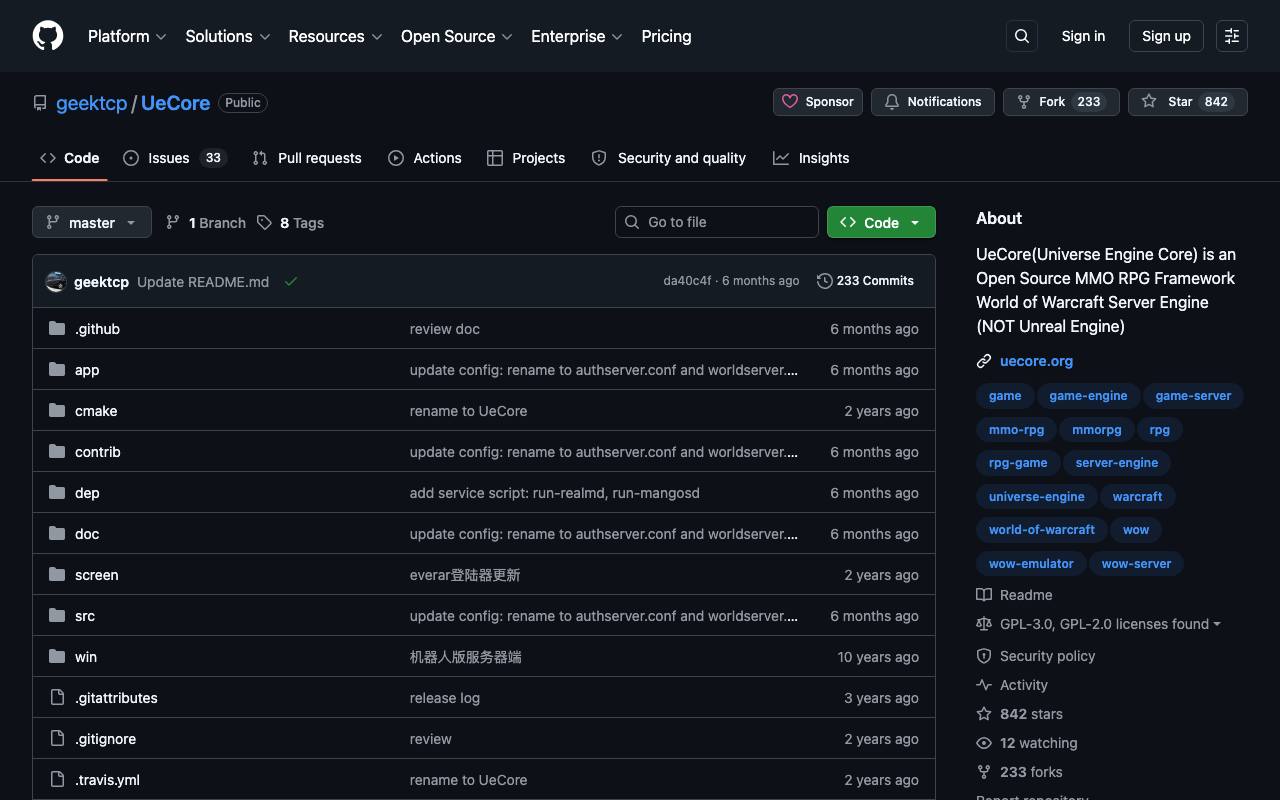Expand the Enterprise menu
The width and height of the screenshot is (1280, 800).
[x=577, y=36]
